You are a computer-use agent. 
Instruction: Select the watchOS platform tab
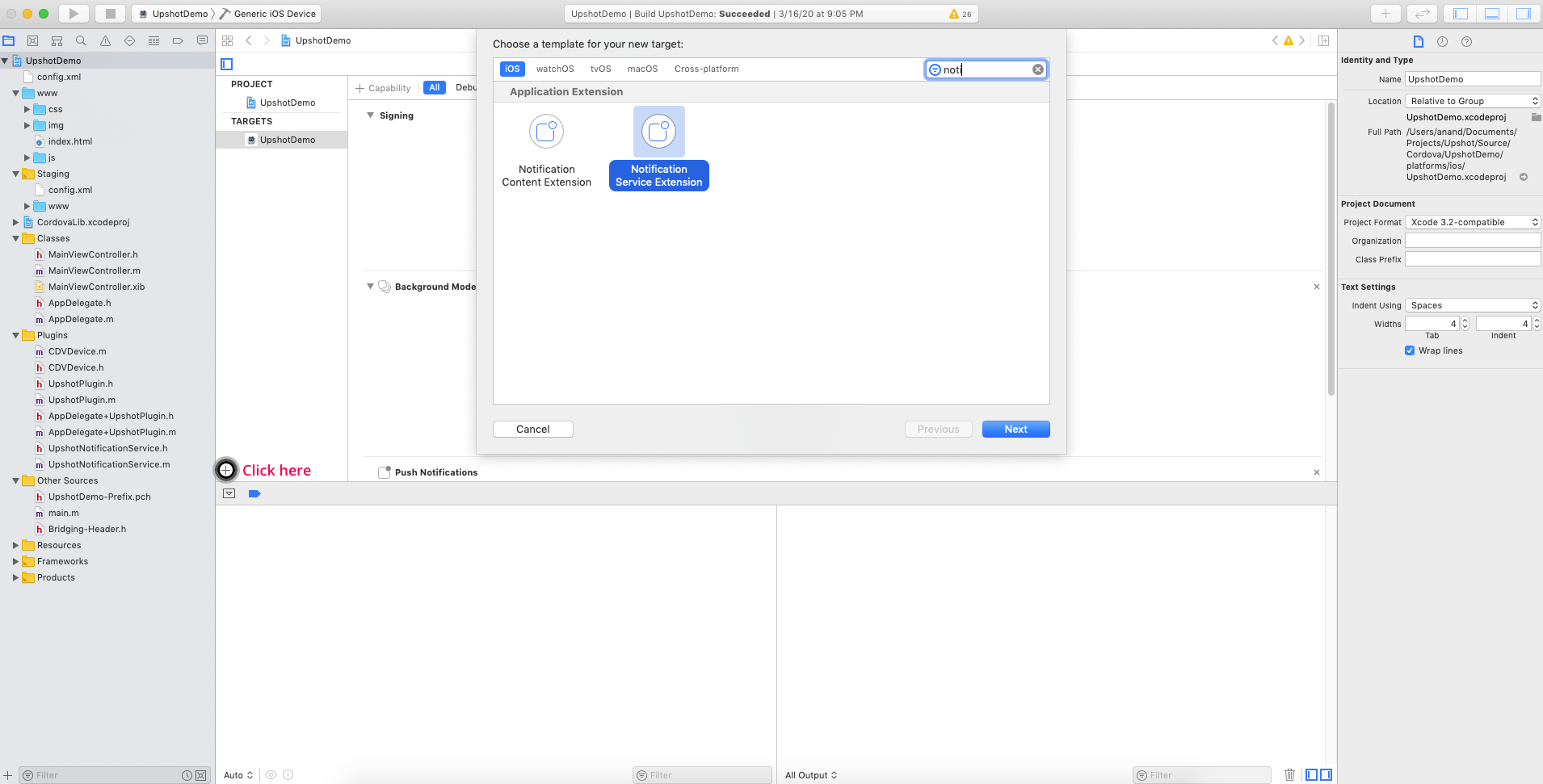555,69
